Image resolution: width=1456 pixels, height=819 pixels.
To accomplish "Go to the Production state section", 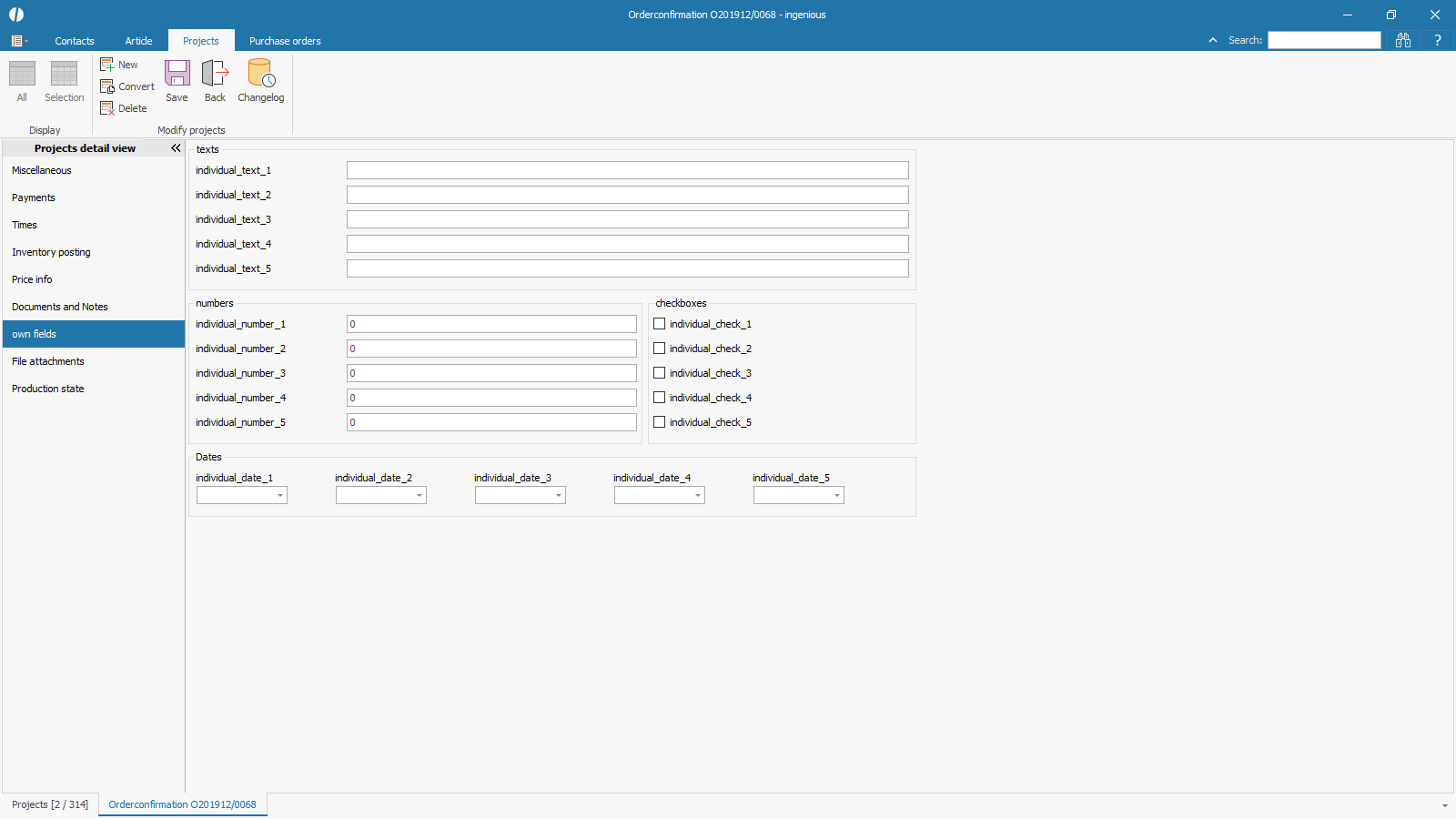I will coord(48,389).
